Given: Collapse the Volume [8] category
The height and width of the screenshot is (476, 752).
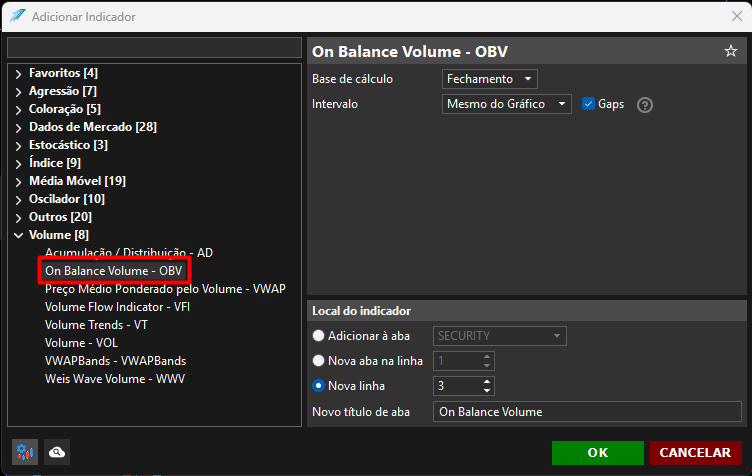Looking at the screenshot, I should (19, 235).
